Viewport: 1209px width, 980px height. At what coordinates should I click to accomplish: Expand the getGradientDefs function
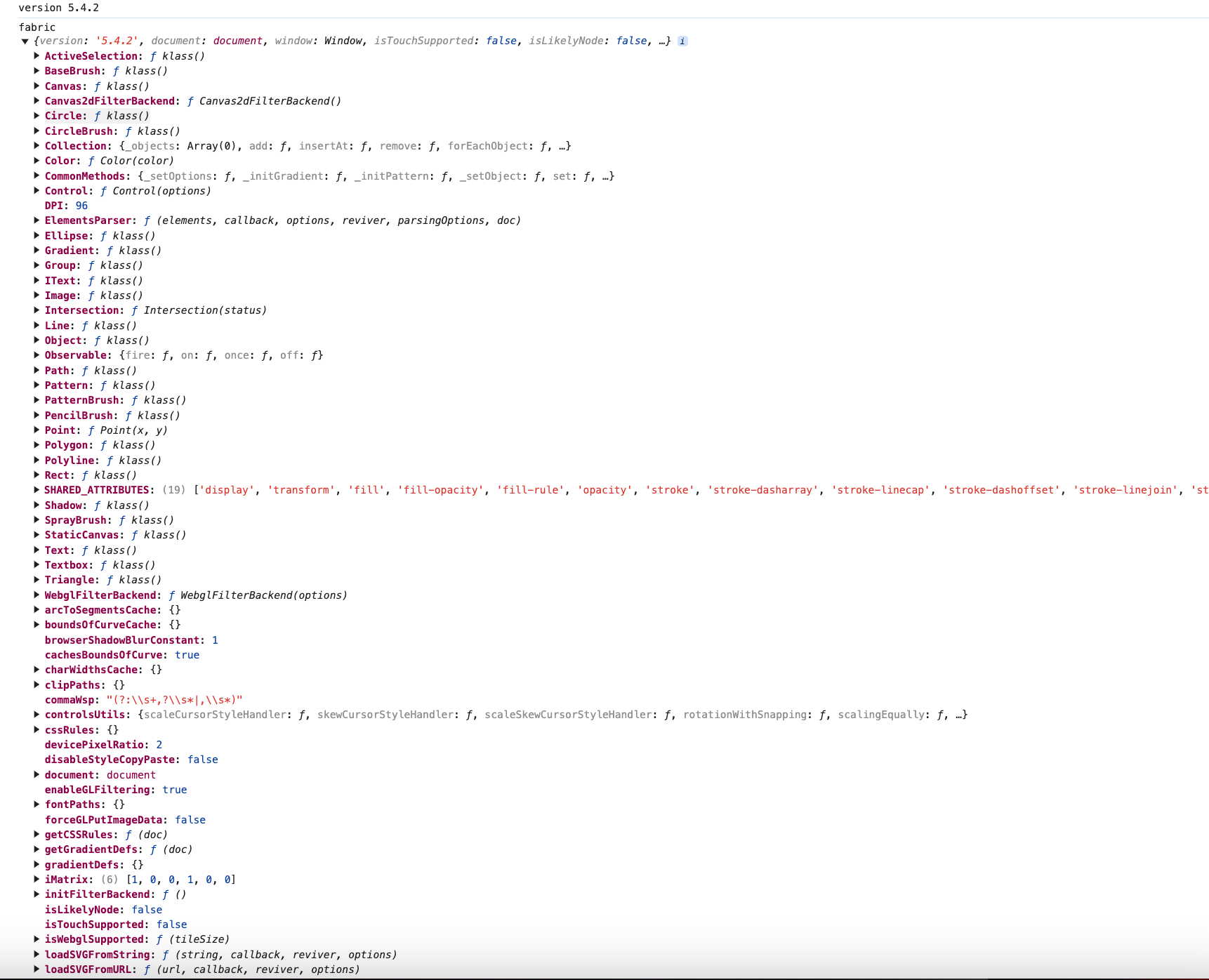click(37, 849)
